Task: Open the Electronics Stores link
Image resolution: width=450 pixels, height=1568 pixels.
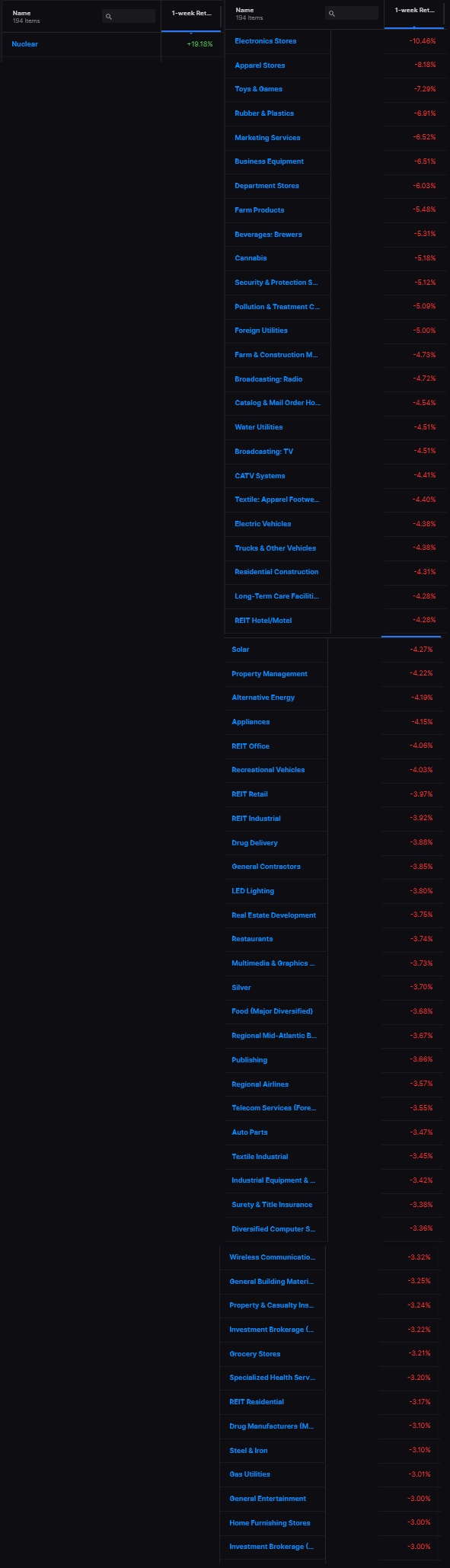Action: 266,41
